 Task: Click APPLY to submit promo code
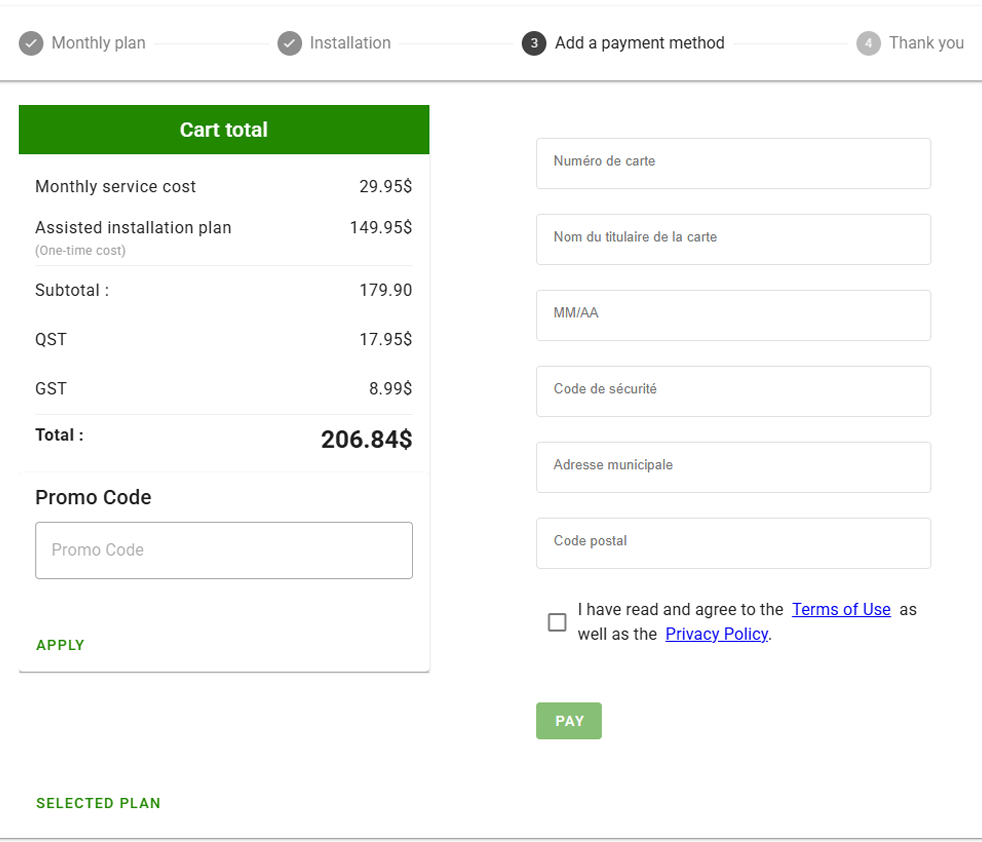61,645
